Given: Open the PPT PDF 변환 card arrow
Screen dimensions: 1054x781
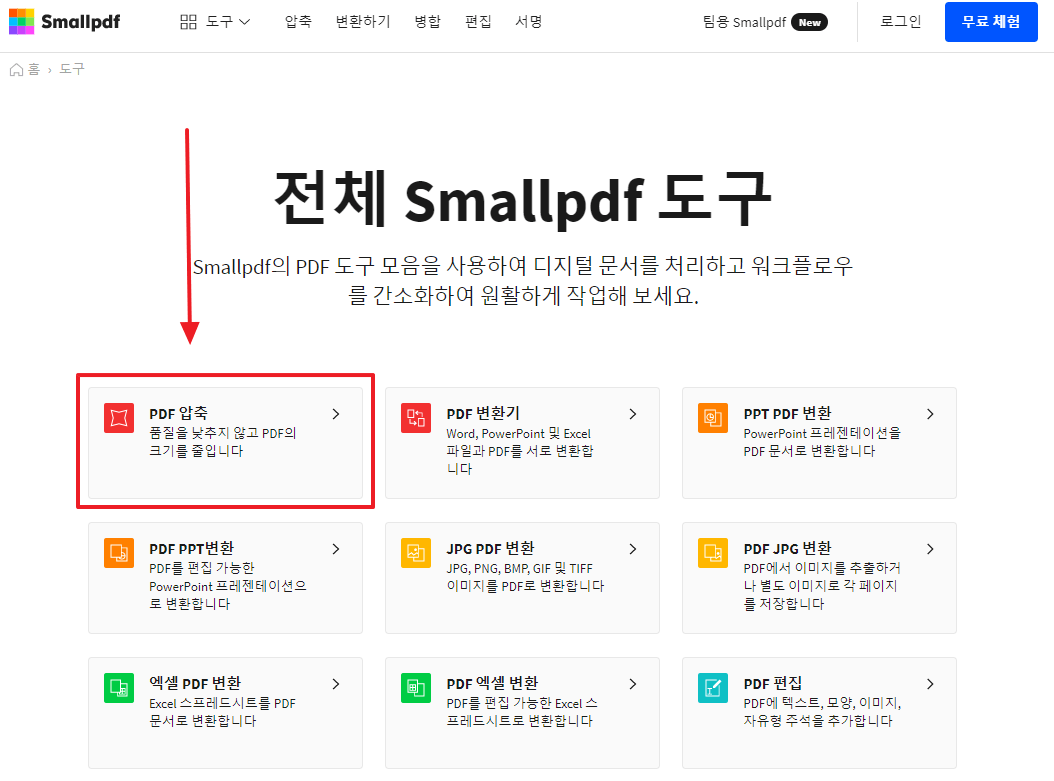Looking at the screenshot, I should [930, 414].
